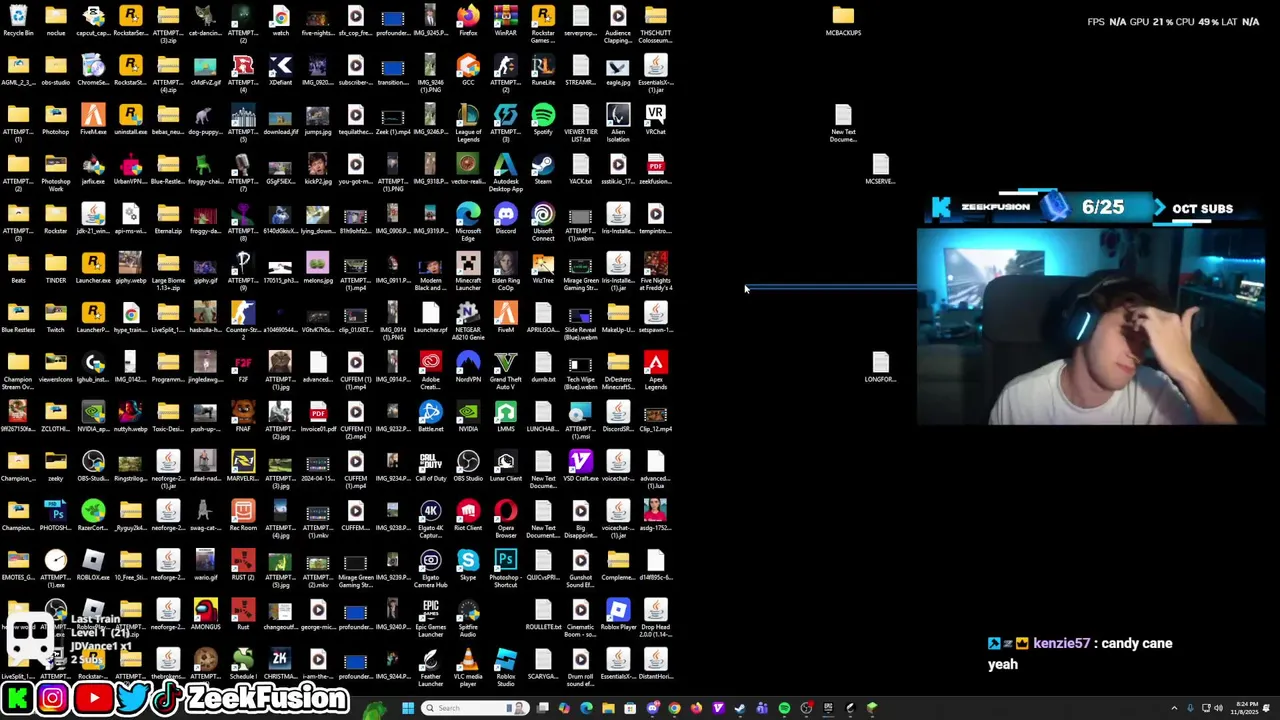The image size is (1280, 720).
Task: Open Discord desktop shortcut
Action: 506,219
